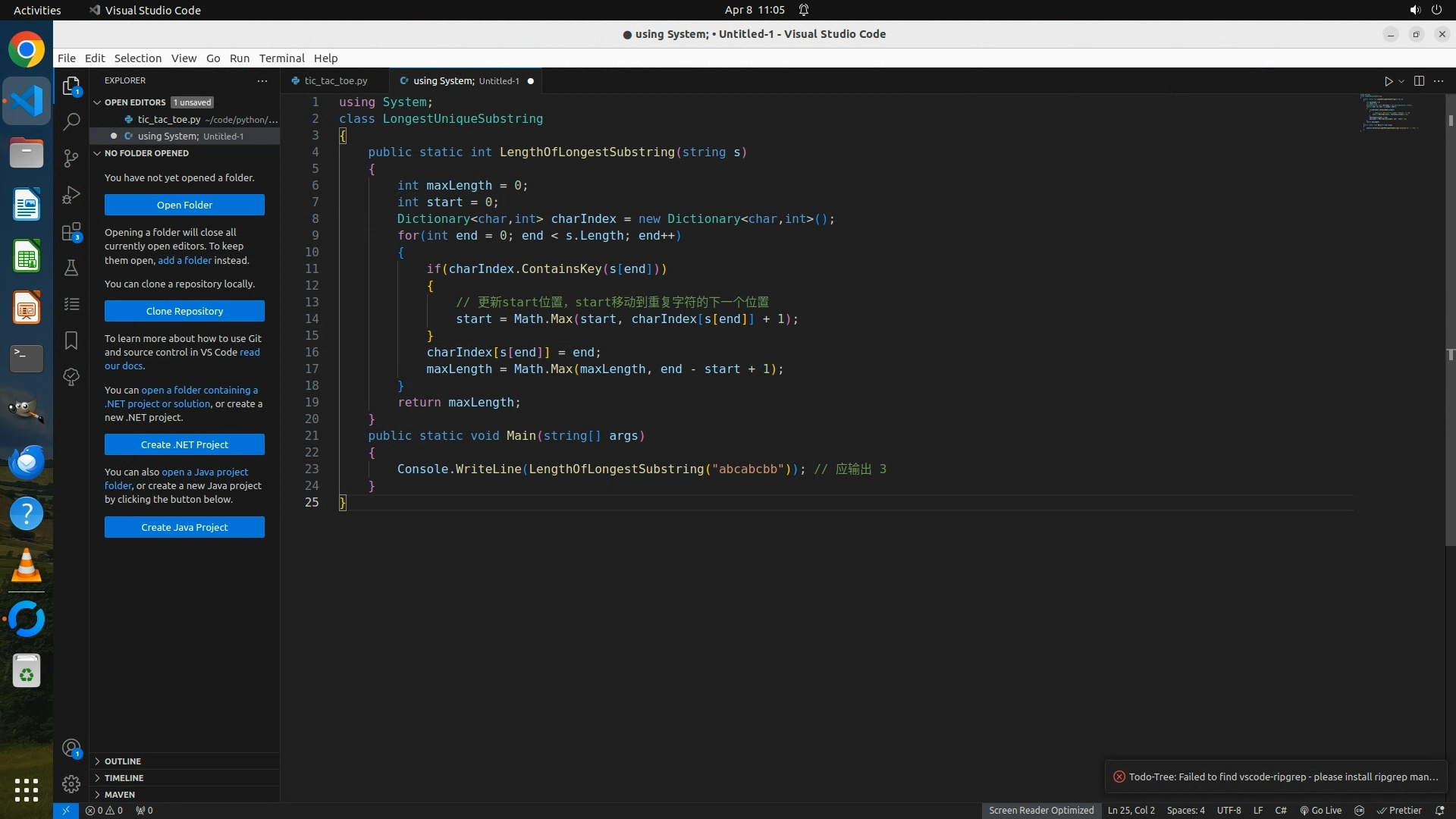Switch to the tic_tac_toe.py tab
This screenshot has width=1456, height=819.
[335, 81]
